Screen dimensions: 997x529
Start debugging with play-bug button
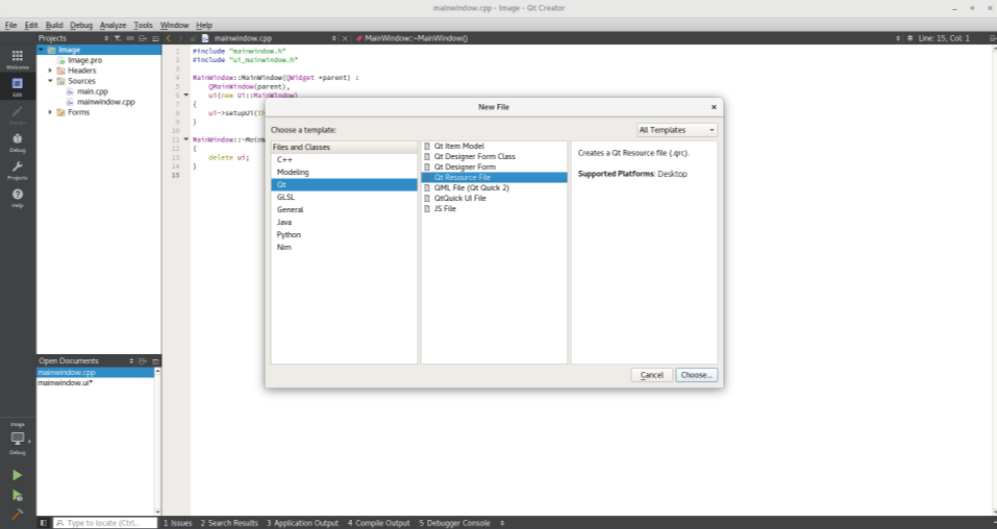pyautogui.click(x=17, y=495)
